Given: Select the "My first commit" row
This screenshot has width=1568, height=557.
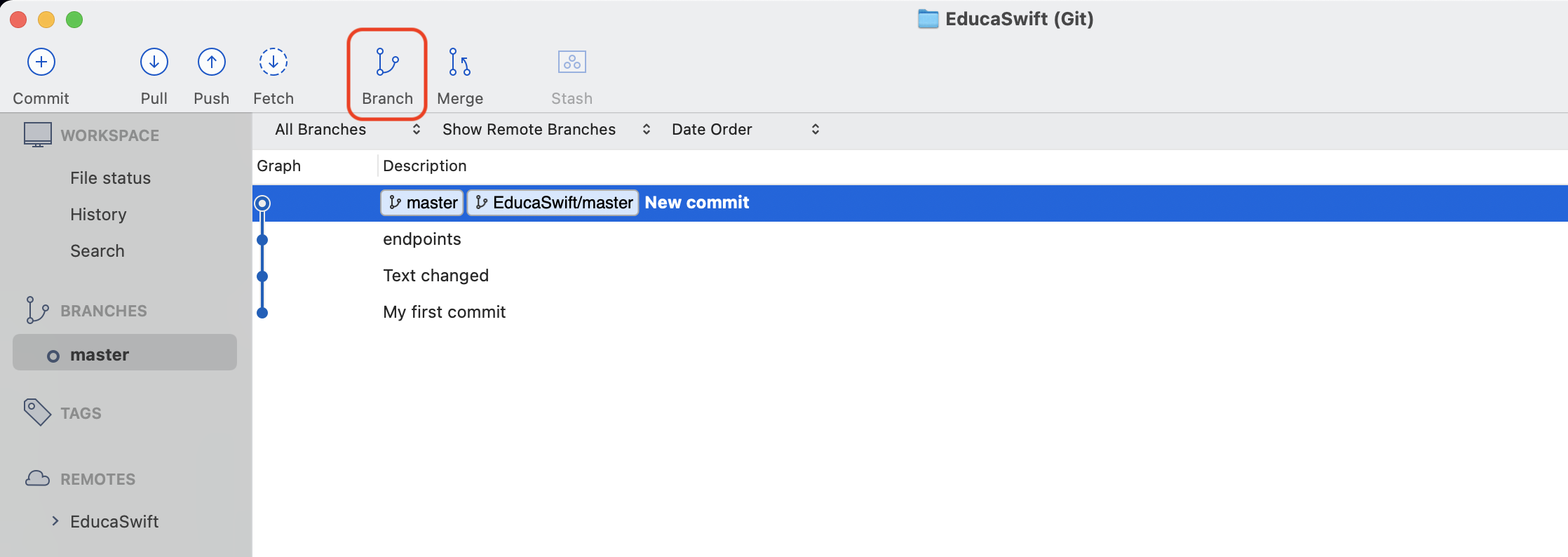Looking at the screenshot, I should point(444,312).
